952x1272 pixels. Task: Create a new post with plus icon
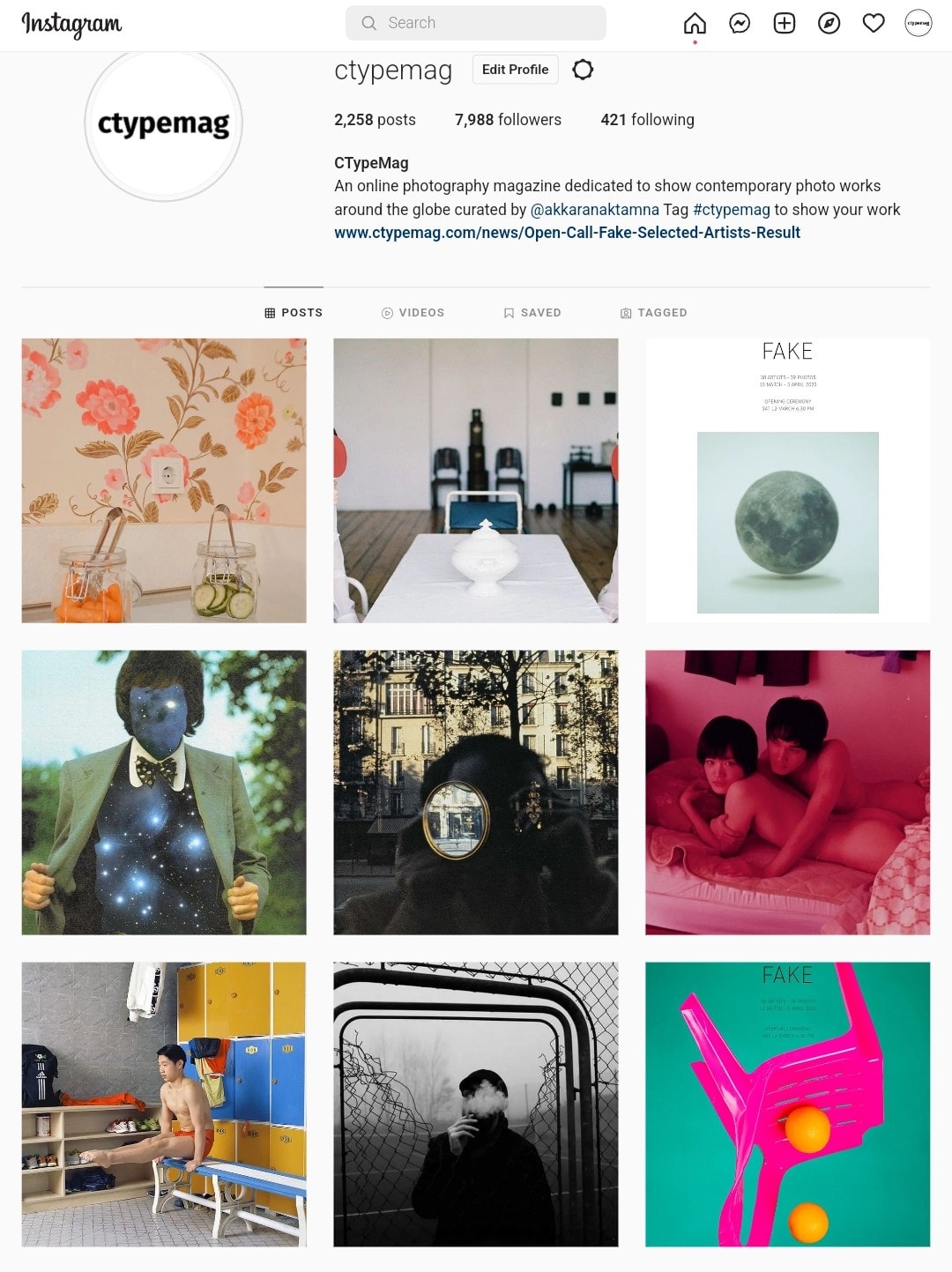(x=785, y=24)
